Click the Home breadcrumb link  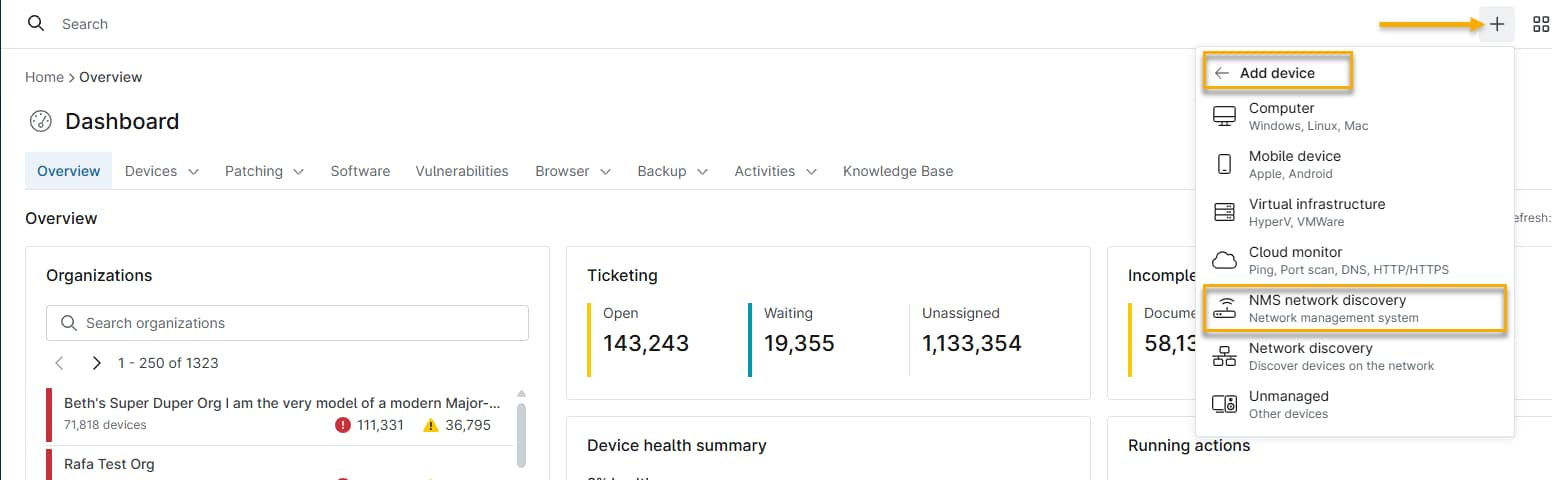44,77
